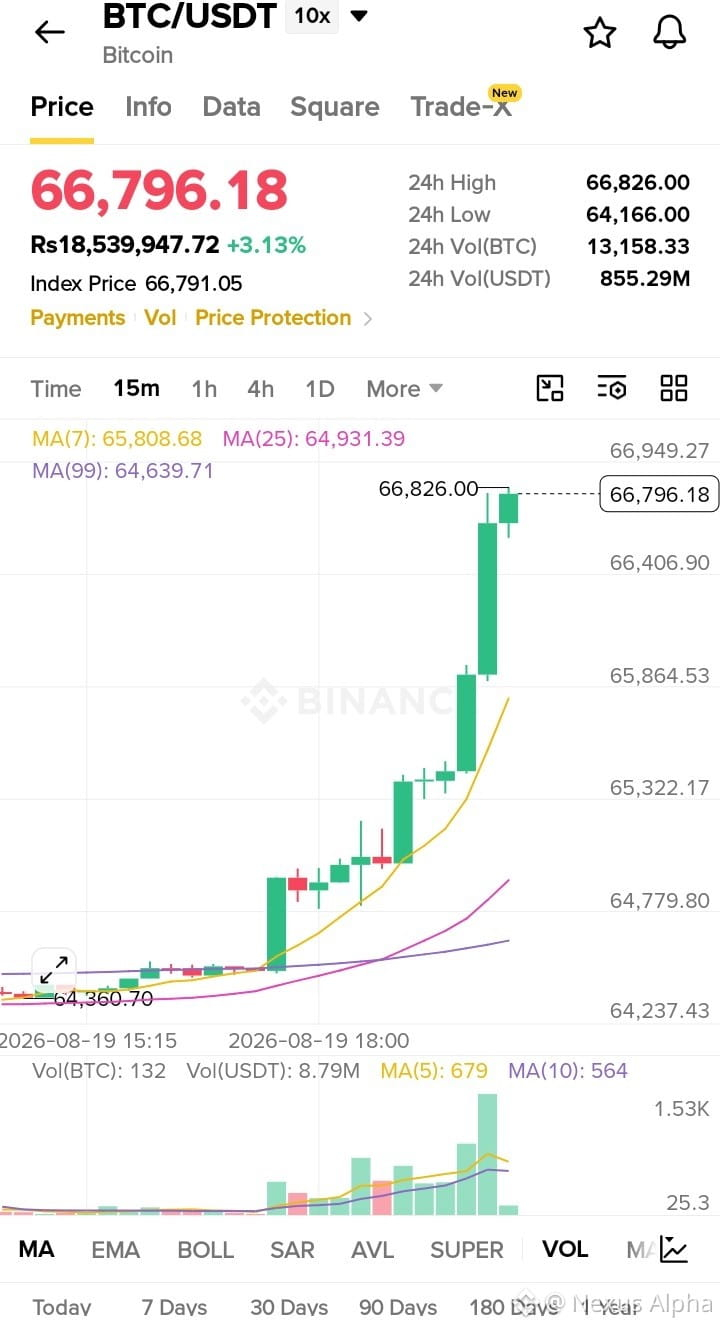Select the 30 Days performance range
The width and height of the screenshot is (720, 1328).
[289, 1307]
